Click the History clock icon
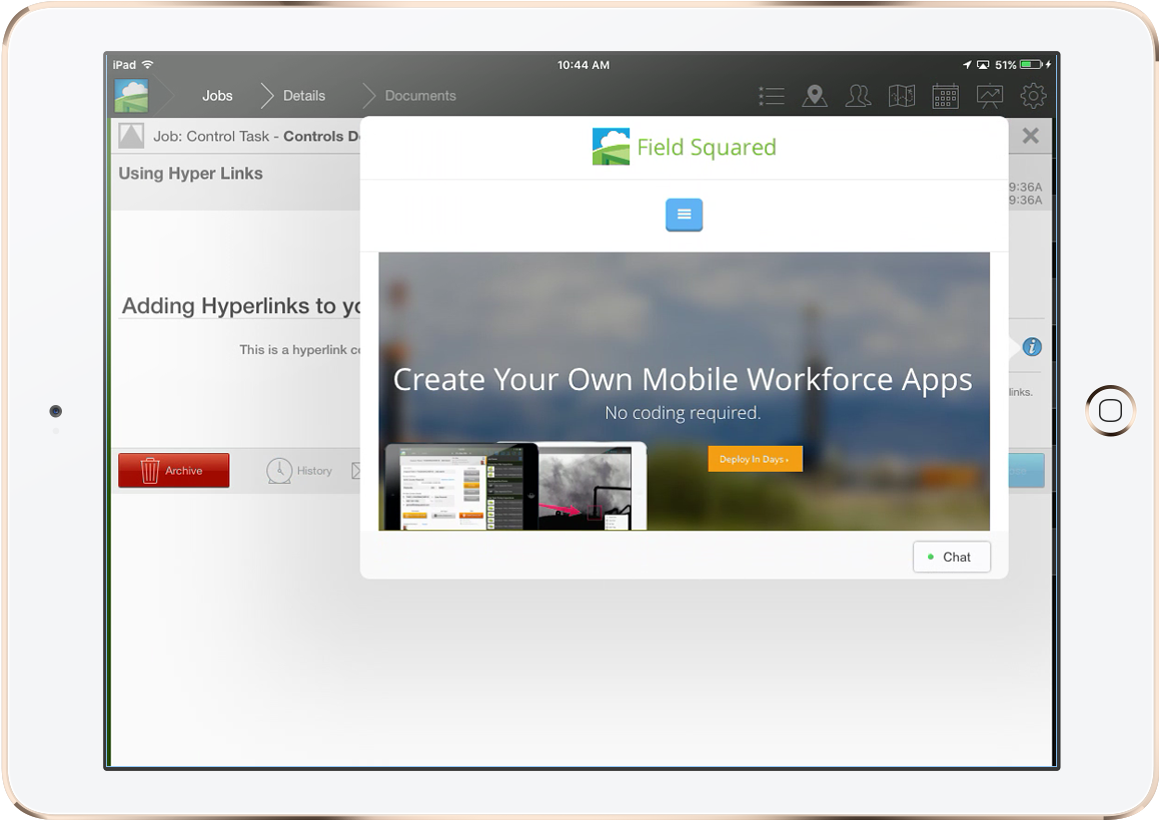Image resolution: width=1159 pixels, height=820 pixels. click(279, 471)
